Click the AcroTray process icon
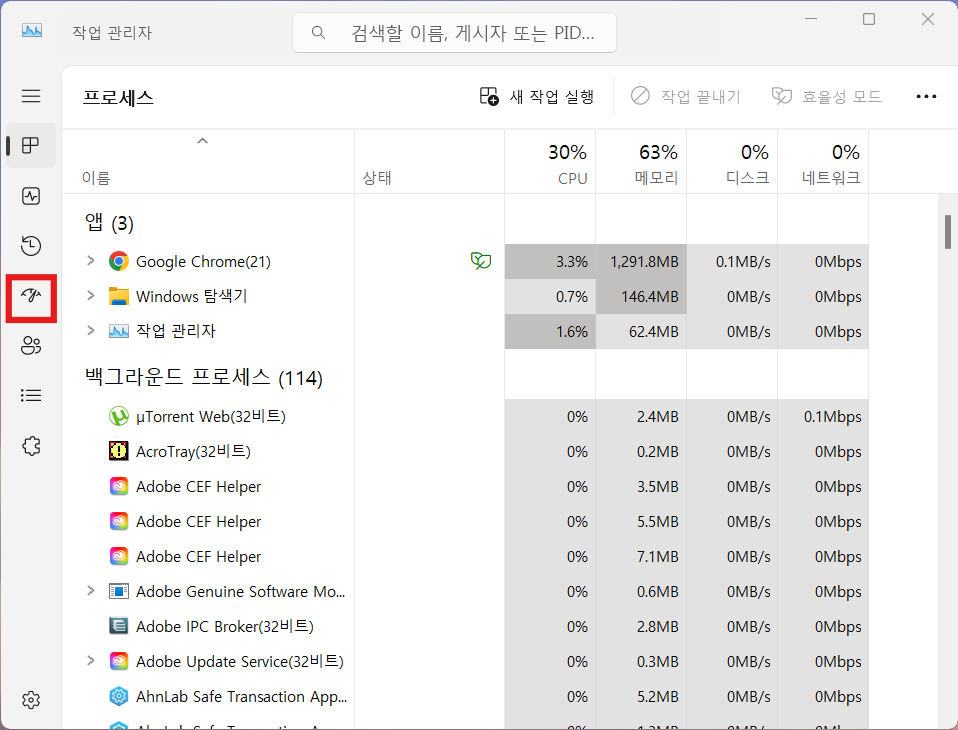The width and height of the screenshot is (958, 730). click(119, 451)
